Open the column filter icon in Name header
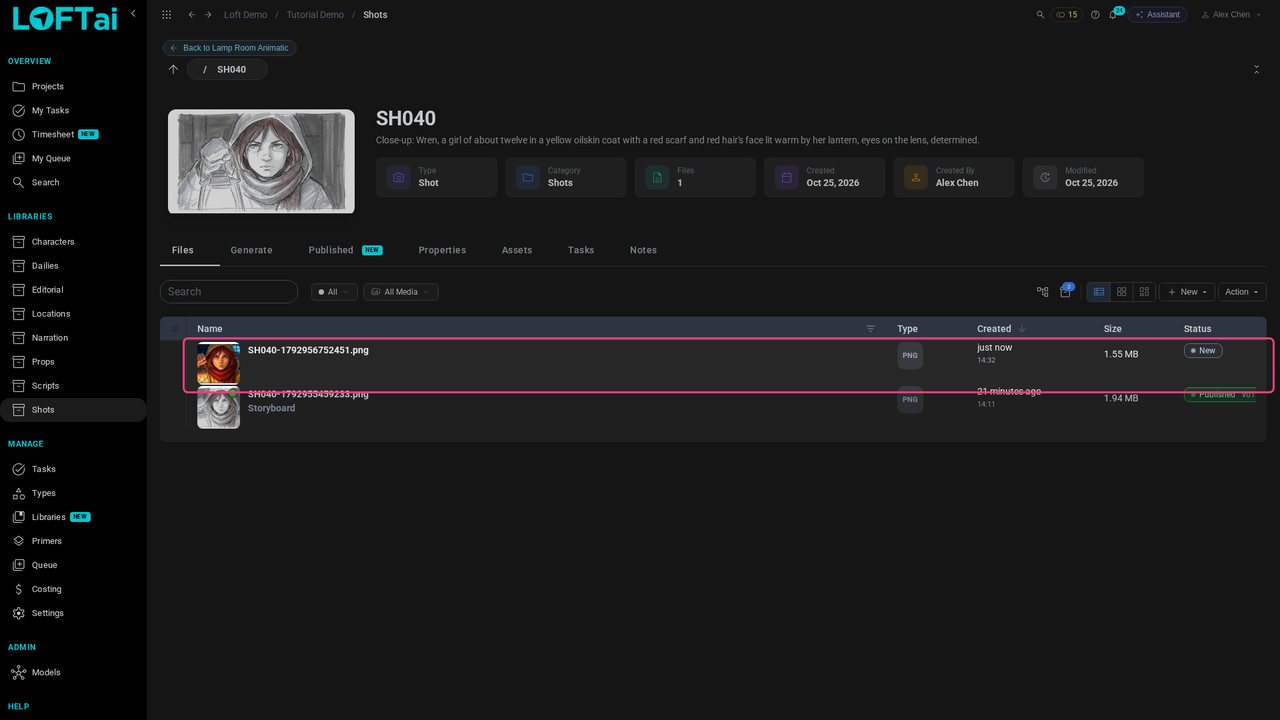Viewport: 1280px width, 720px height. point(870,329)
